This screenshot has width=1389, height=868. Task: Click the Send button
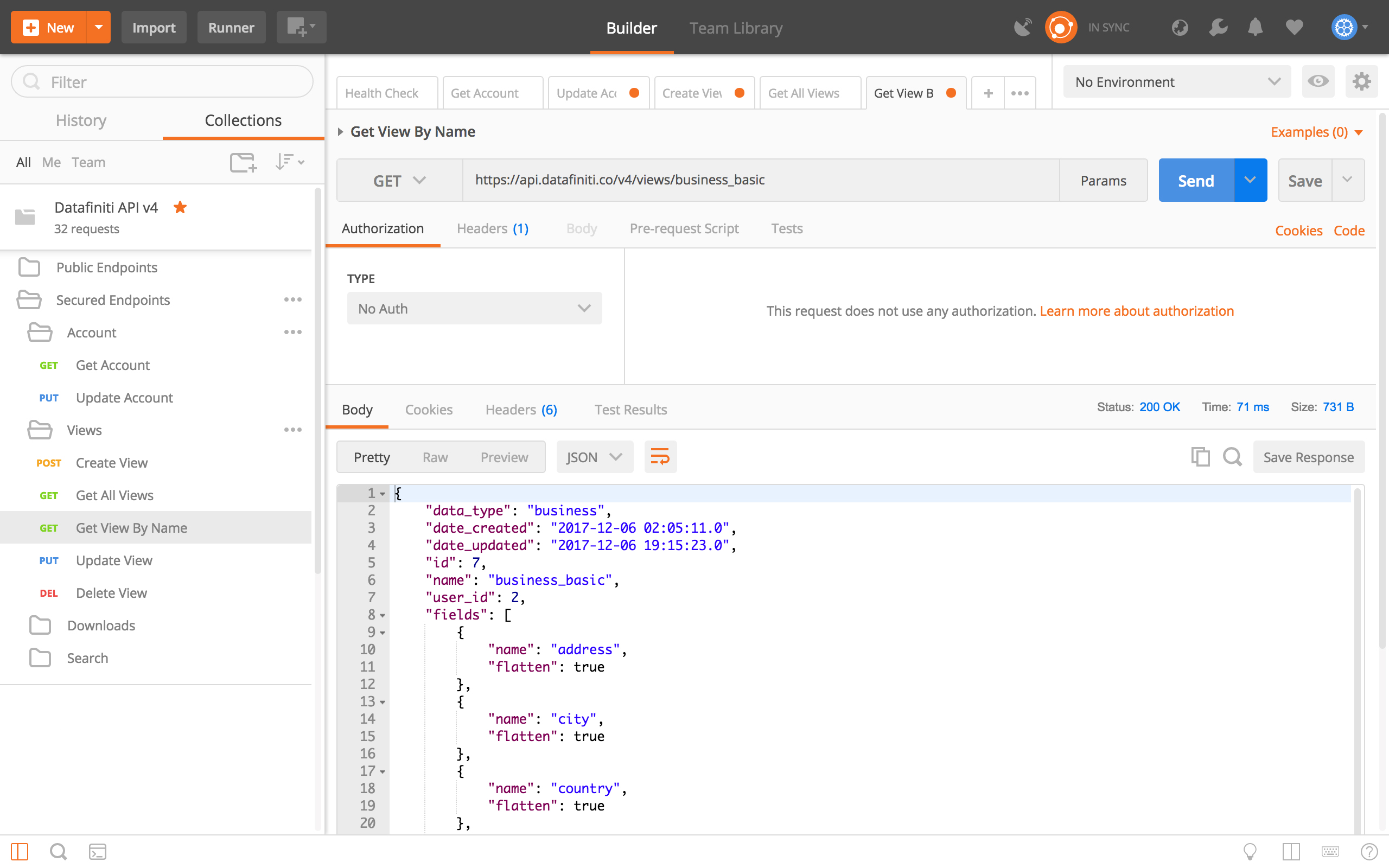click(x=1196, y=180)
